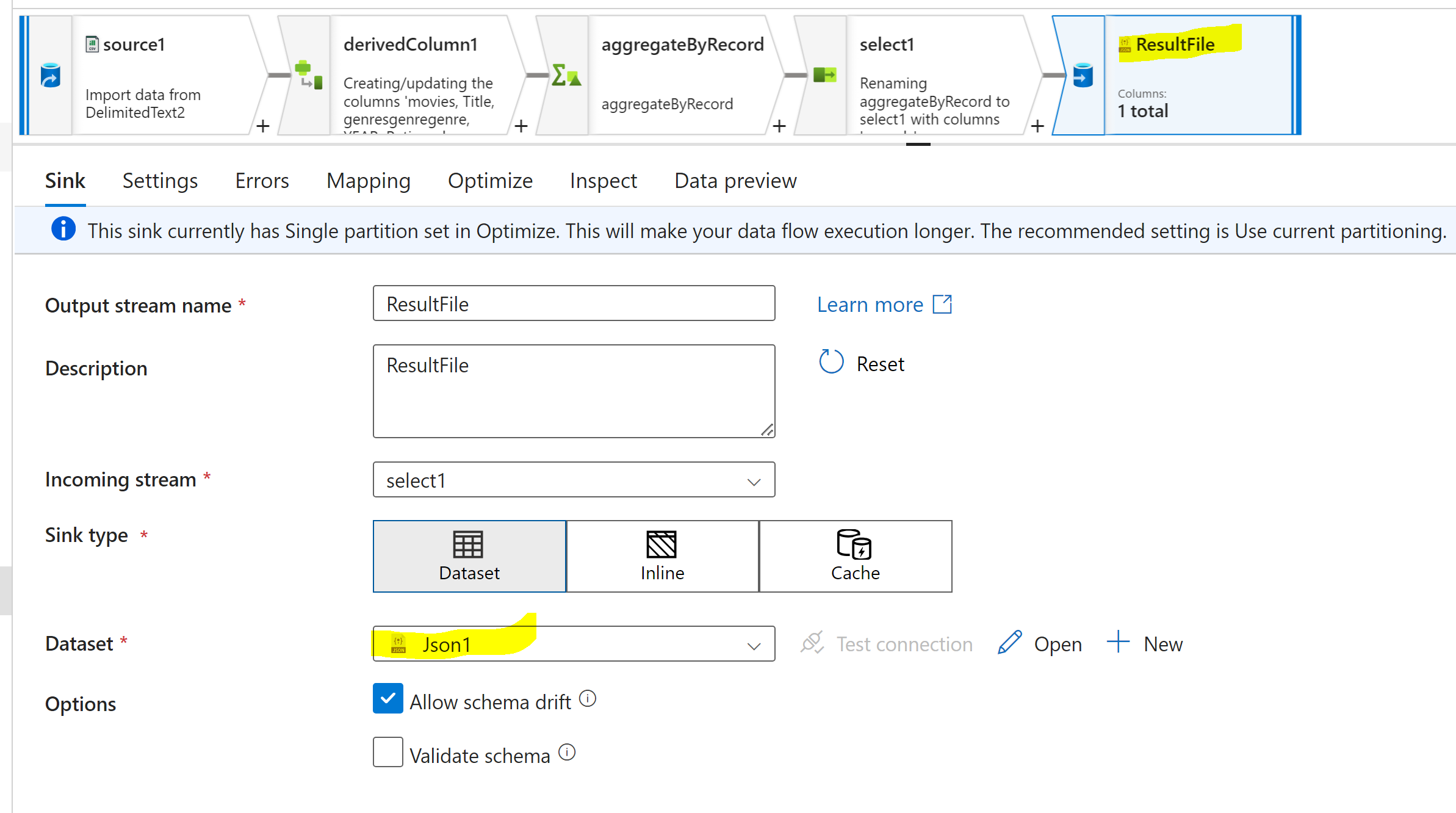Click the Output stream name field
The height and width of the screenshot is (813, 1456).
pyautogui.click(x=574, y=303)
